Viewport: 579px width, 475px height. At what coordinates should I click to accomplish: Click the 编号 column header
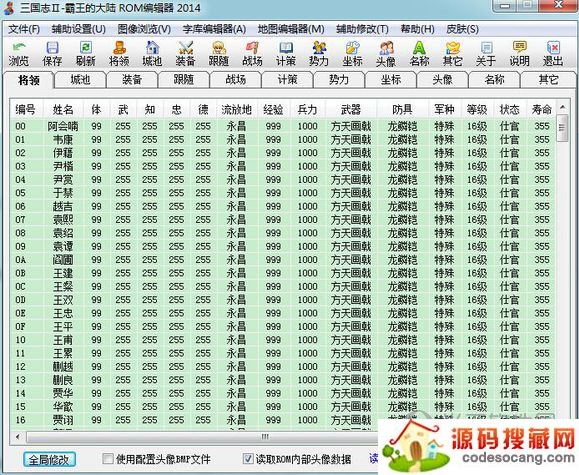pos(26,109)
